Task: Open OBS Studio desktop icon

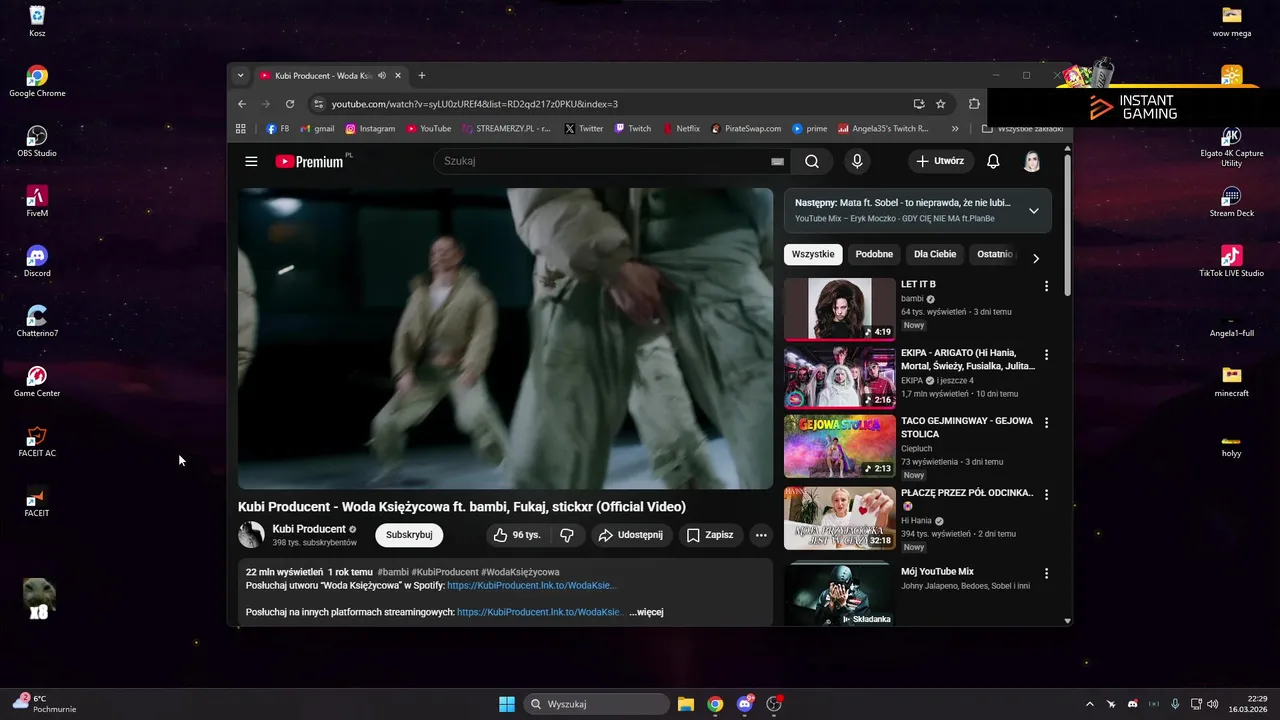Action: (x=37, y=141)
